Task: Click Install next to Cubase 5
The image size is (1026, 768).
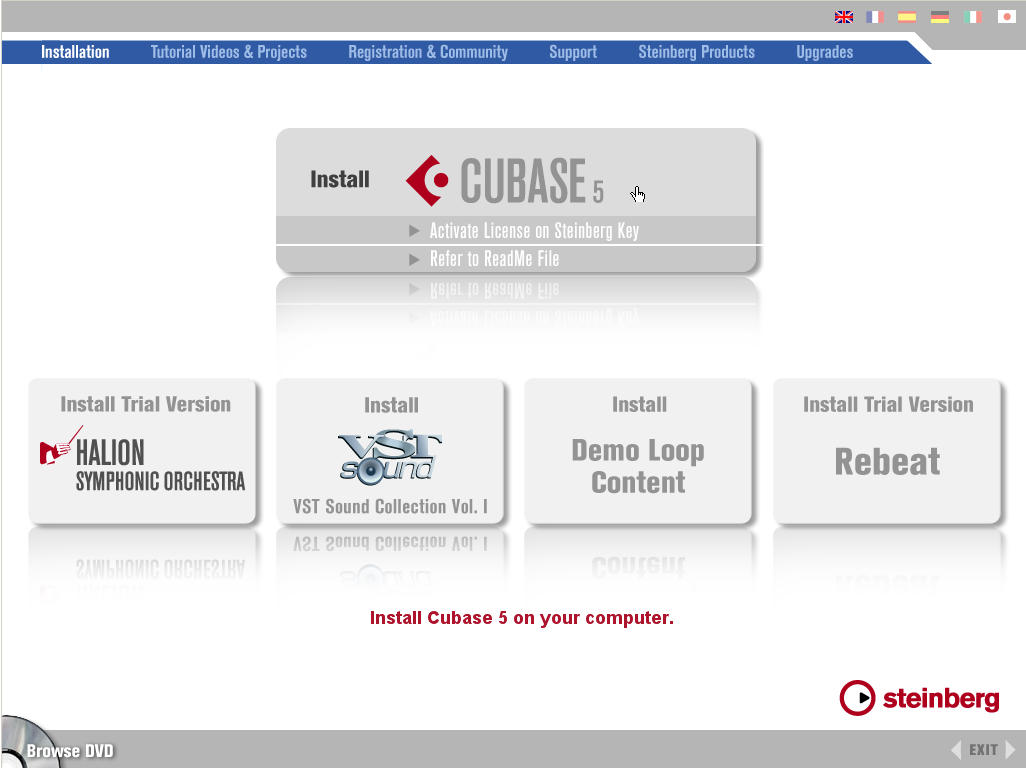Action: pyautogui.click(x=340, y=179)
